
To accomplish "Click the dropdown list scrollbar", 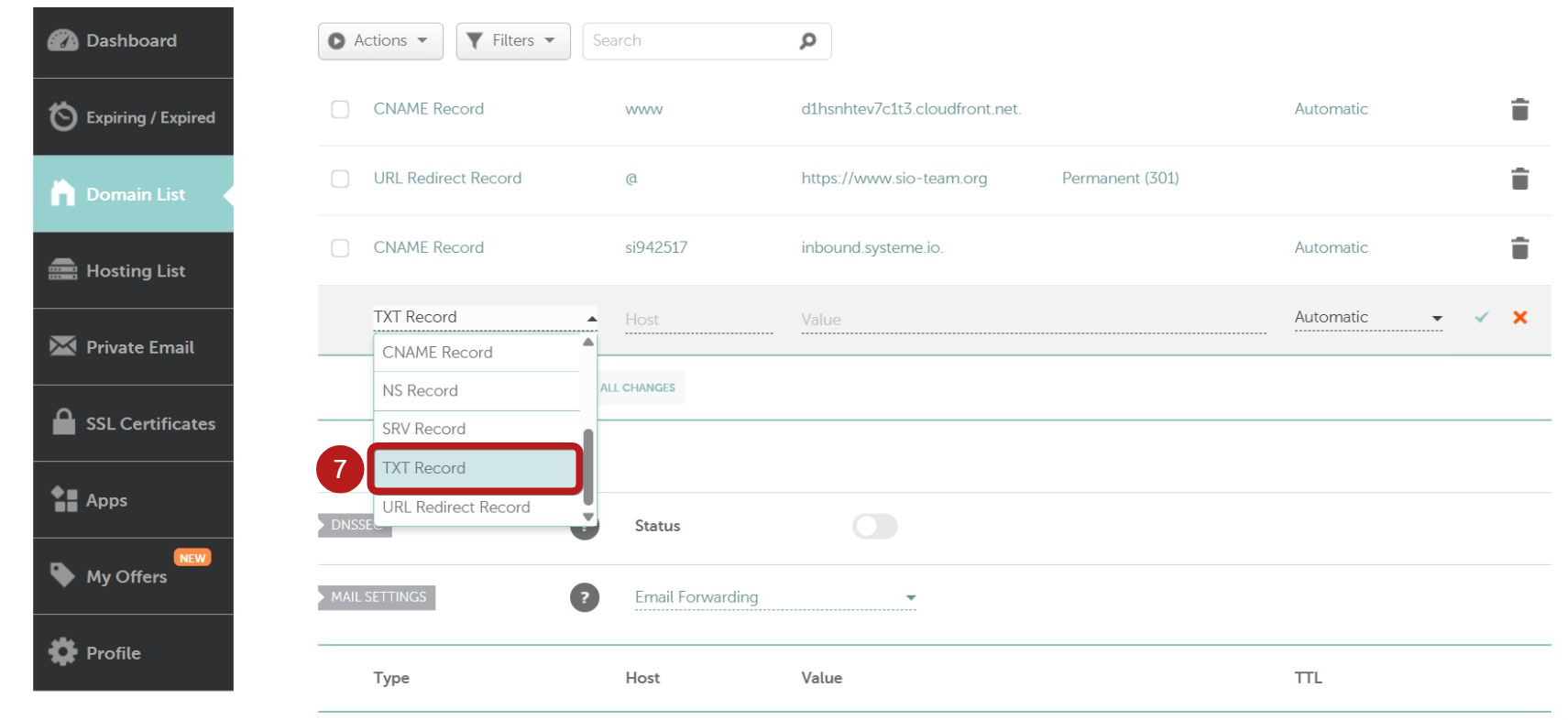I will (x=588, y=466).
